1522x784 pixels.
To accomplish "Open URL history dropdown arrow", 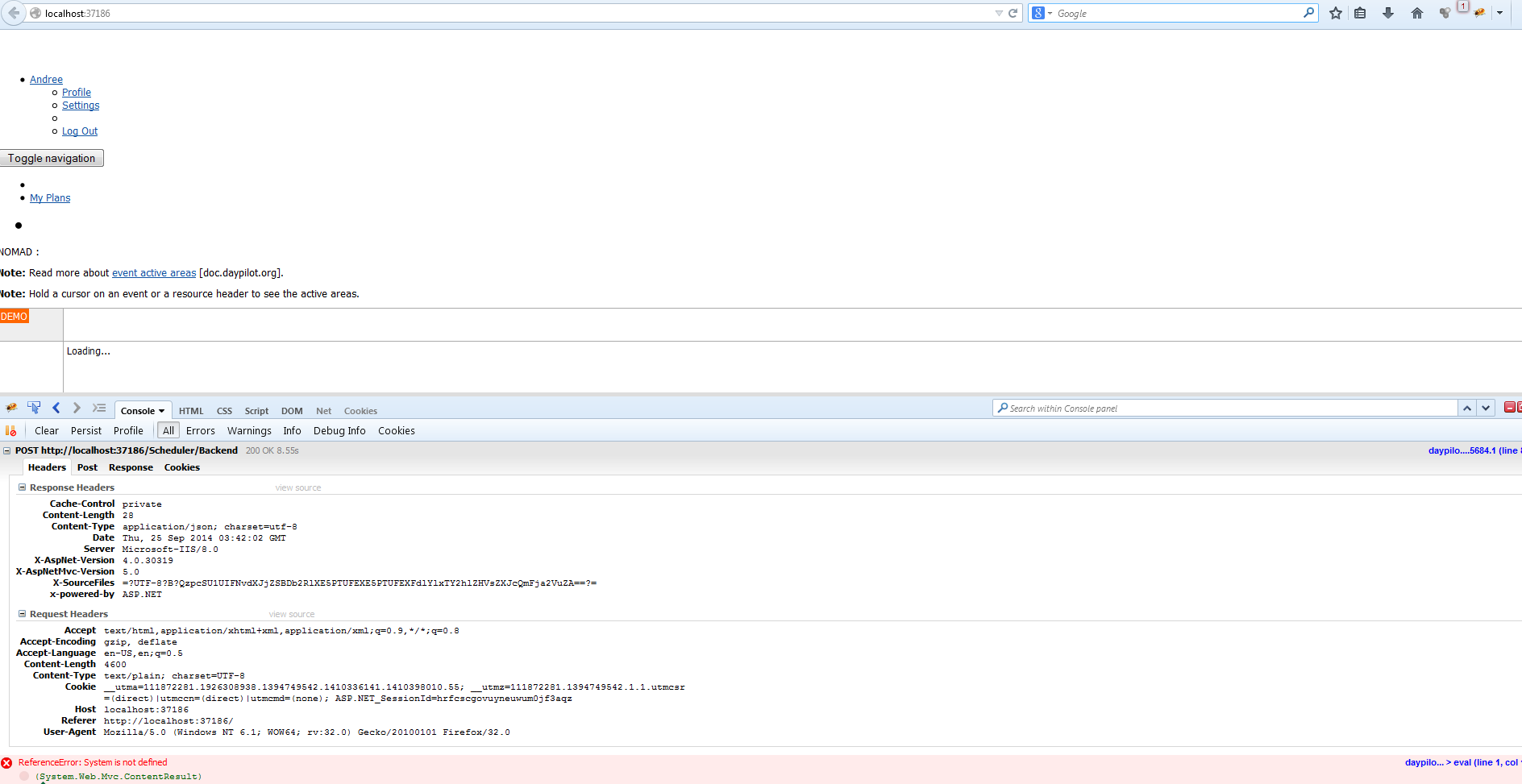I will pos(999,13).
